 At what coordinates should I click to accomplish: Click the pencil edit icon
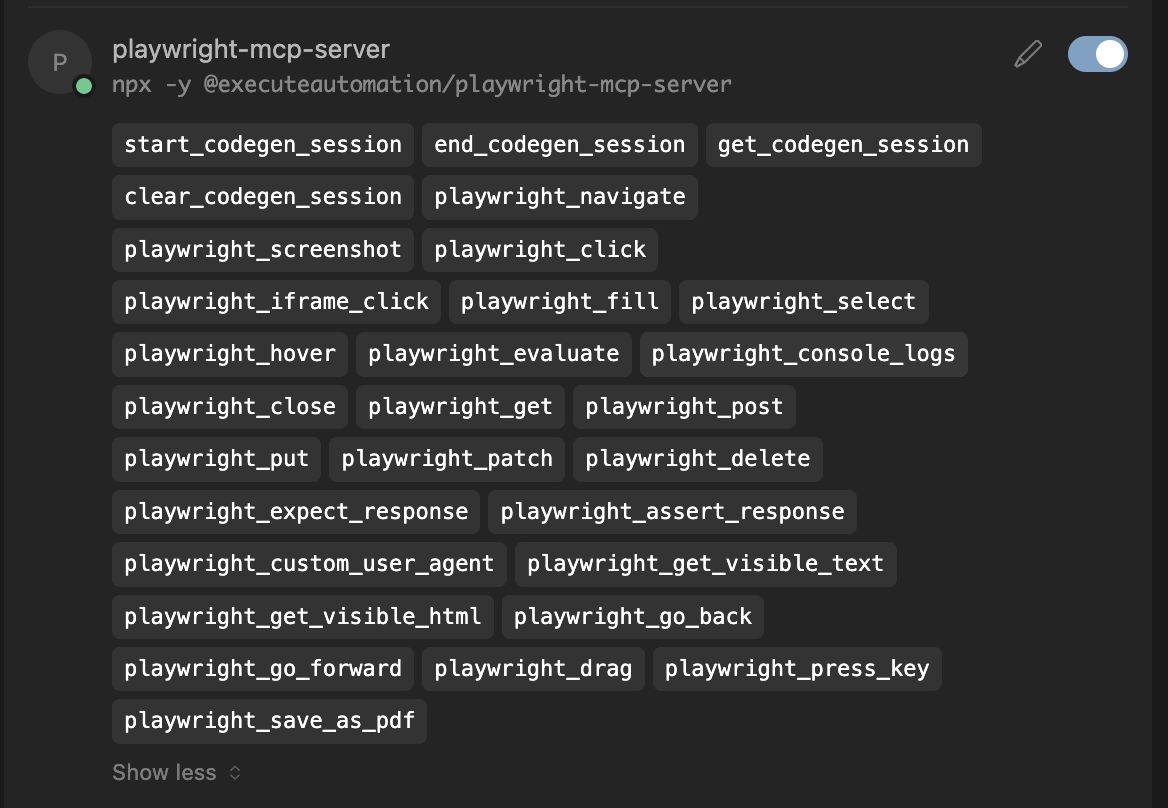click(1027, 54)
